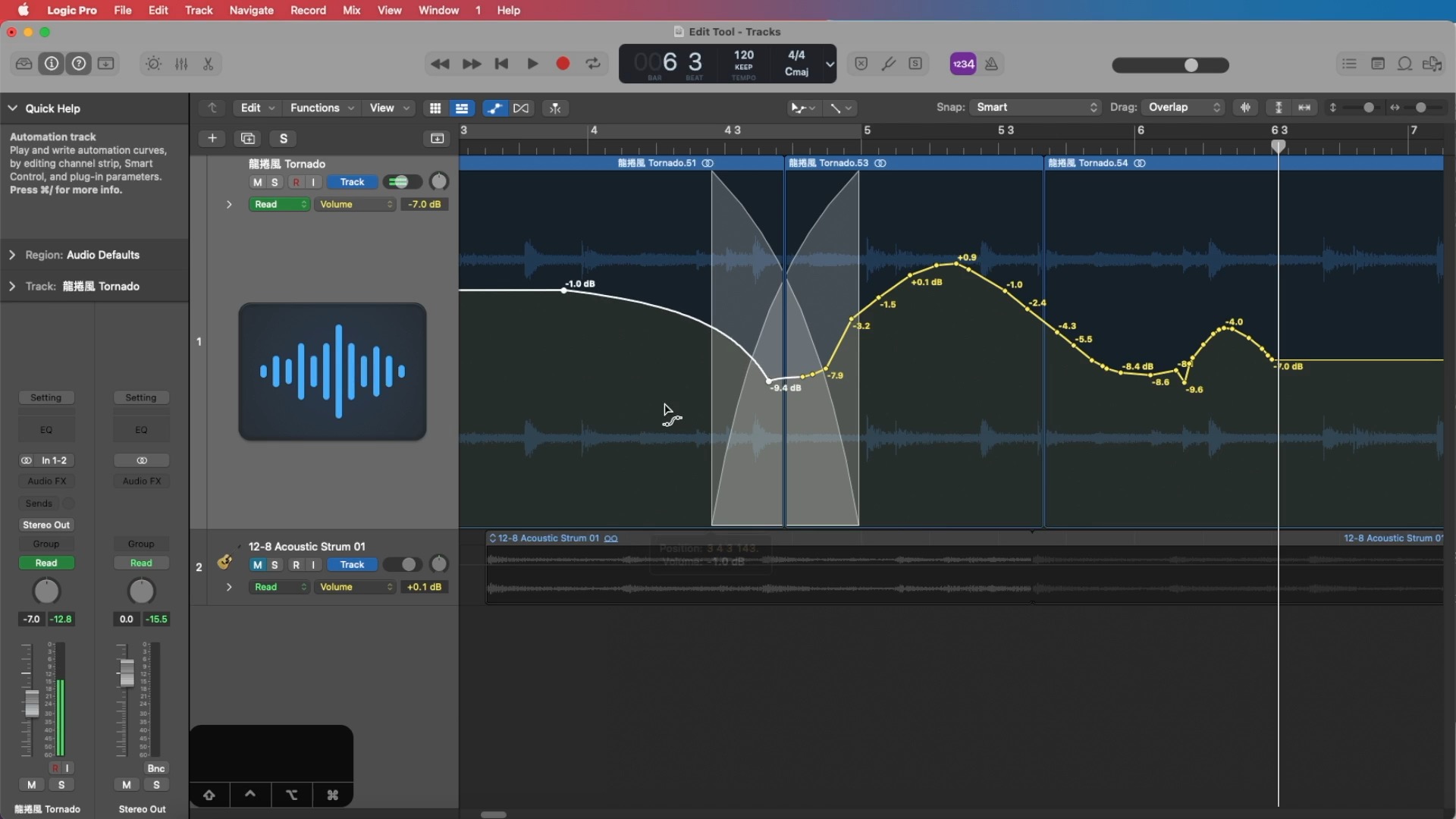Solo the 12-8 Acoustic Strum 01 track

[x=275, y=565]
